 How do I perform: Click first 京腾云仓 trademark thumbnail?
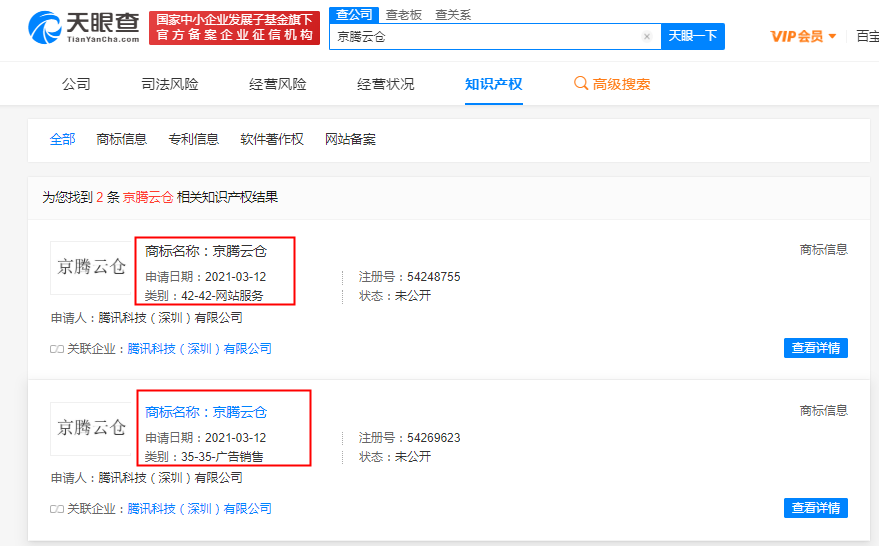[91, 267]
